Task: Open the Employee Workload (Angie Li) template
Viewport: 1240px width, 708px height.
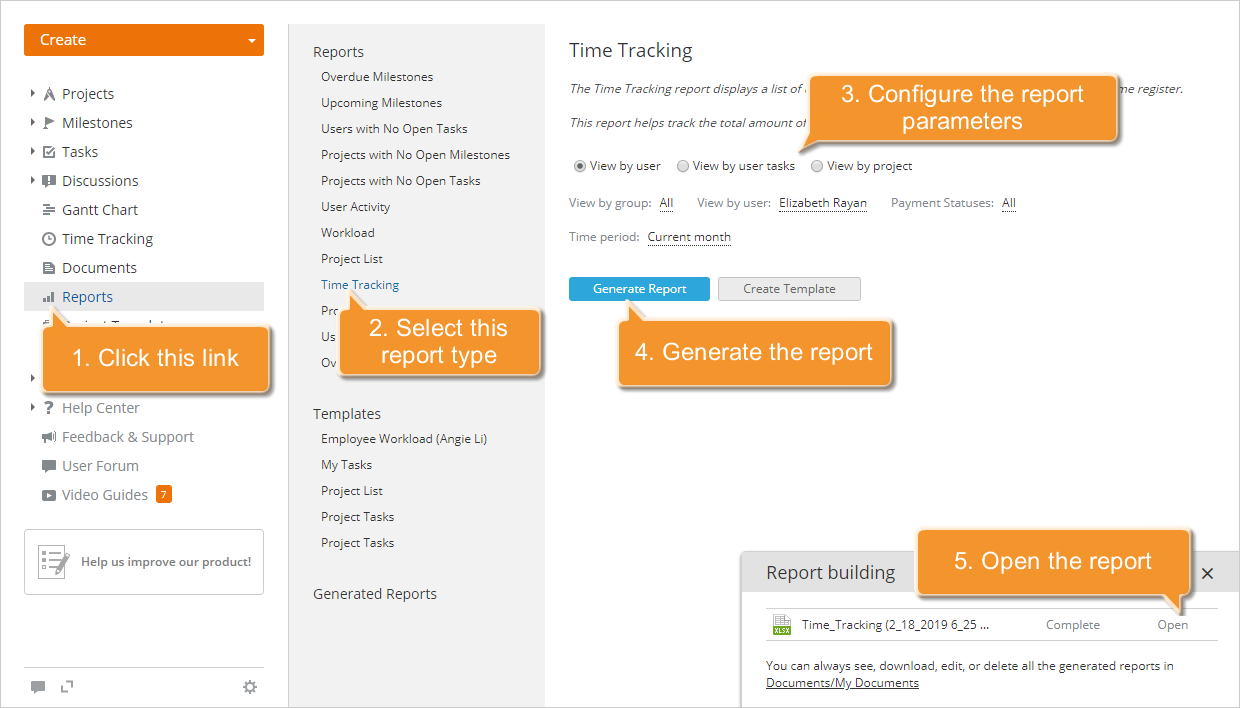Action: pos(404,438)
